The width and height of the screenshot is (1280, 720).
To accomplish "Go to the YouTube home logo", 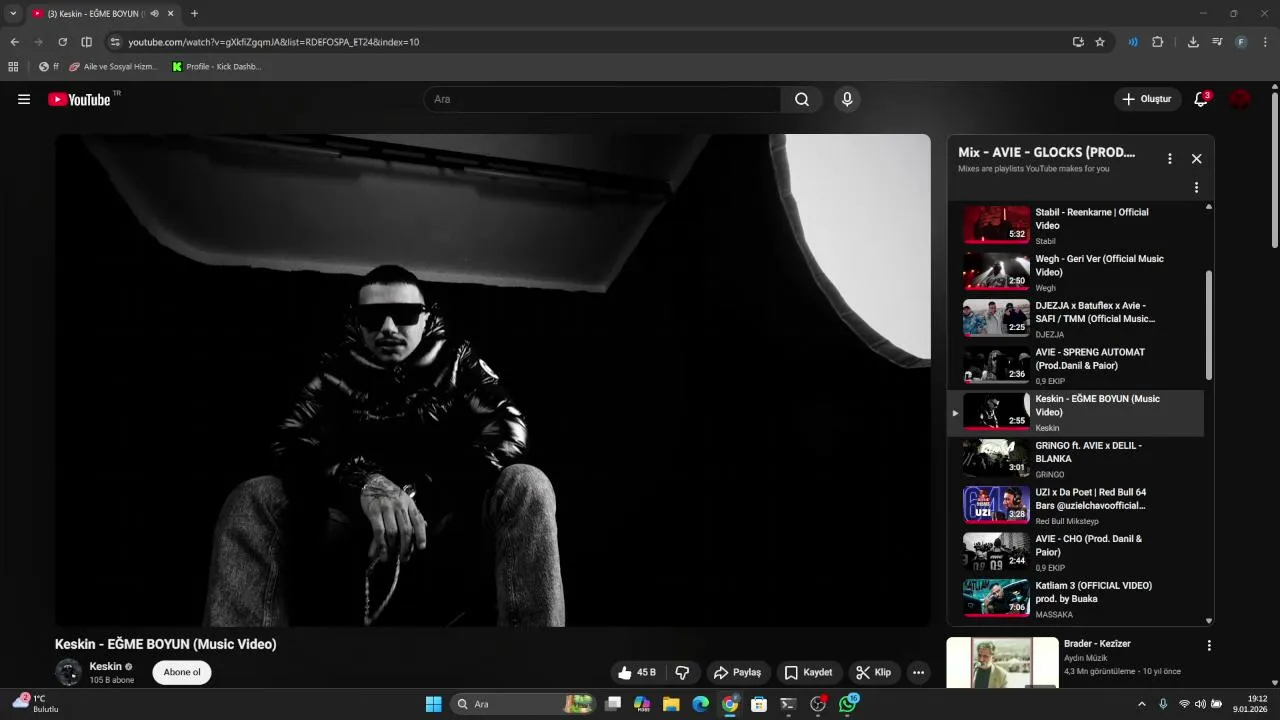I will 79,99.
